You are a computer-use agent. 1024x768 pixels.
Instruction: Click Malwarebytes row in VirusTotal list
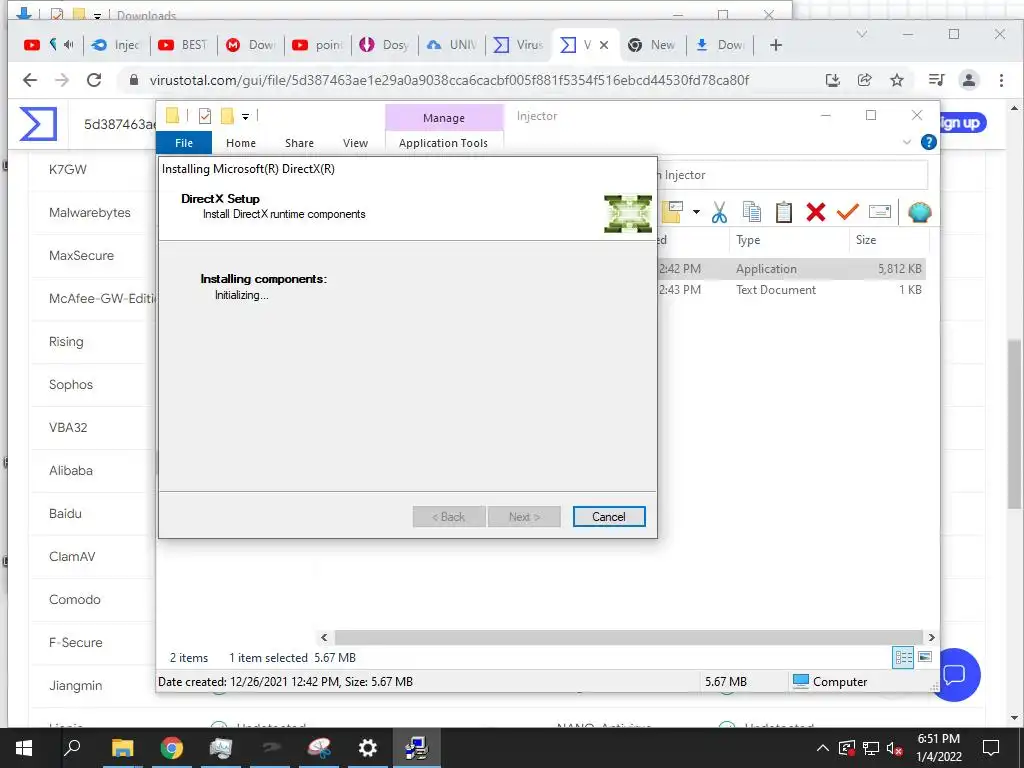pyautogui.click(x=89, y=212)
